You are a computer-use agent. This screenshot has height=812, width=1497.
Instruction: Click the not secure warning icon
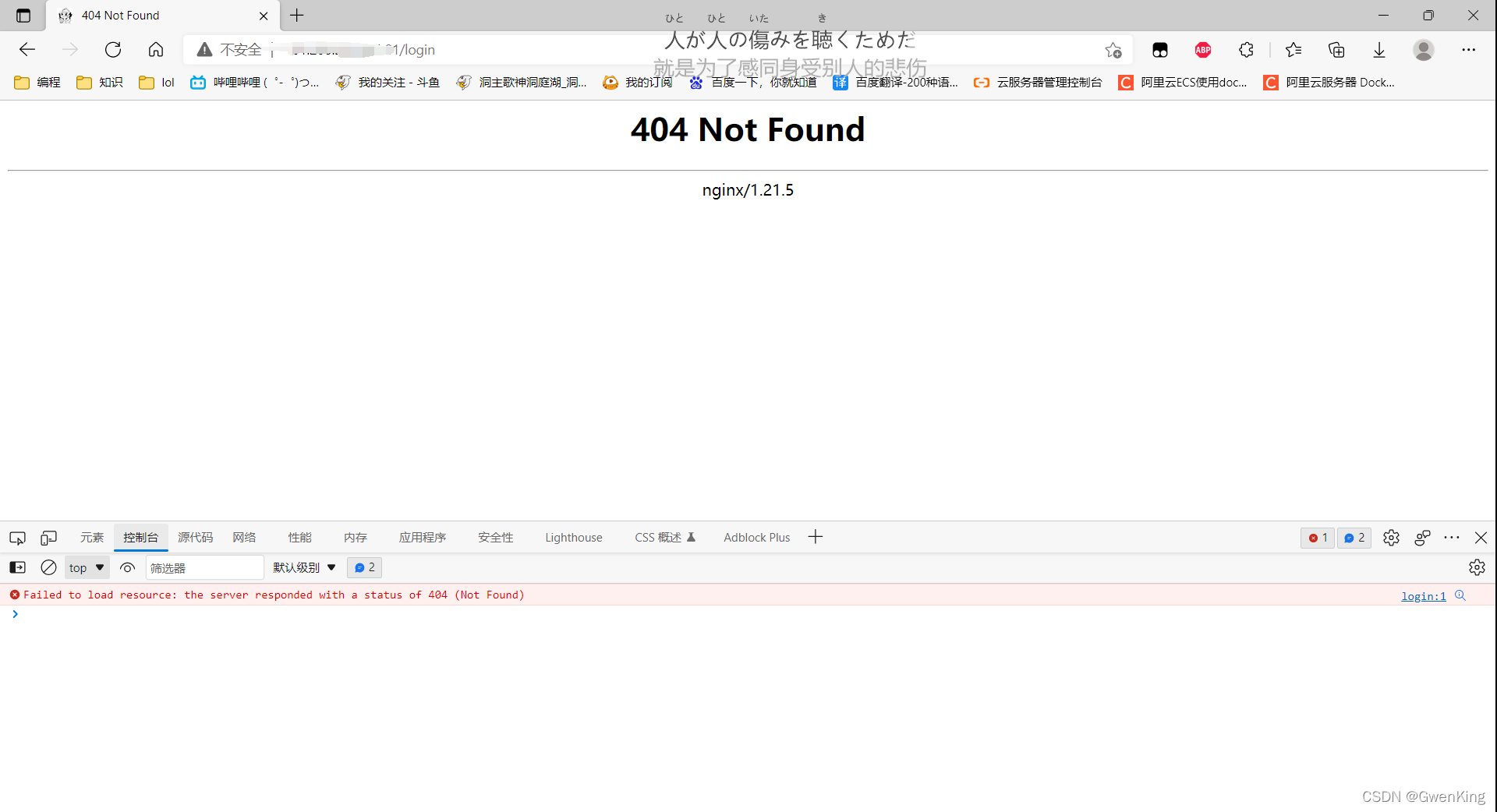click(205, 50)
